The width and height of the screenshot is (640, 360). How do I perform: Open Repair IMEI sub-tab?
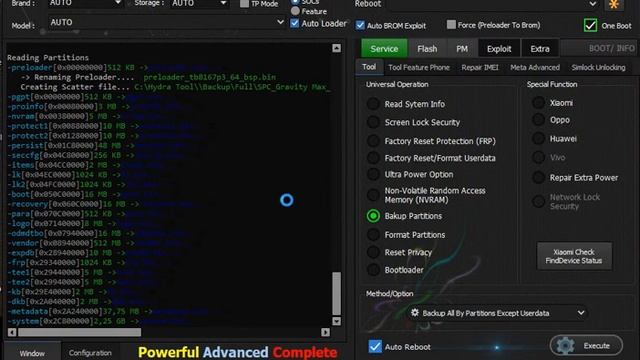[480, 67]
